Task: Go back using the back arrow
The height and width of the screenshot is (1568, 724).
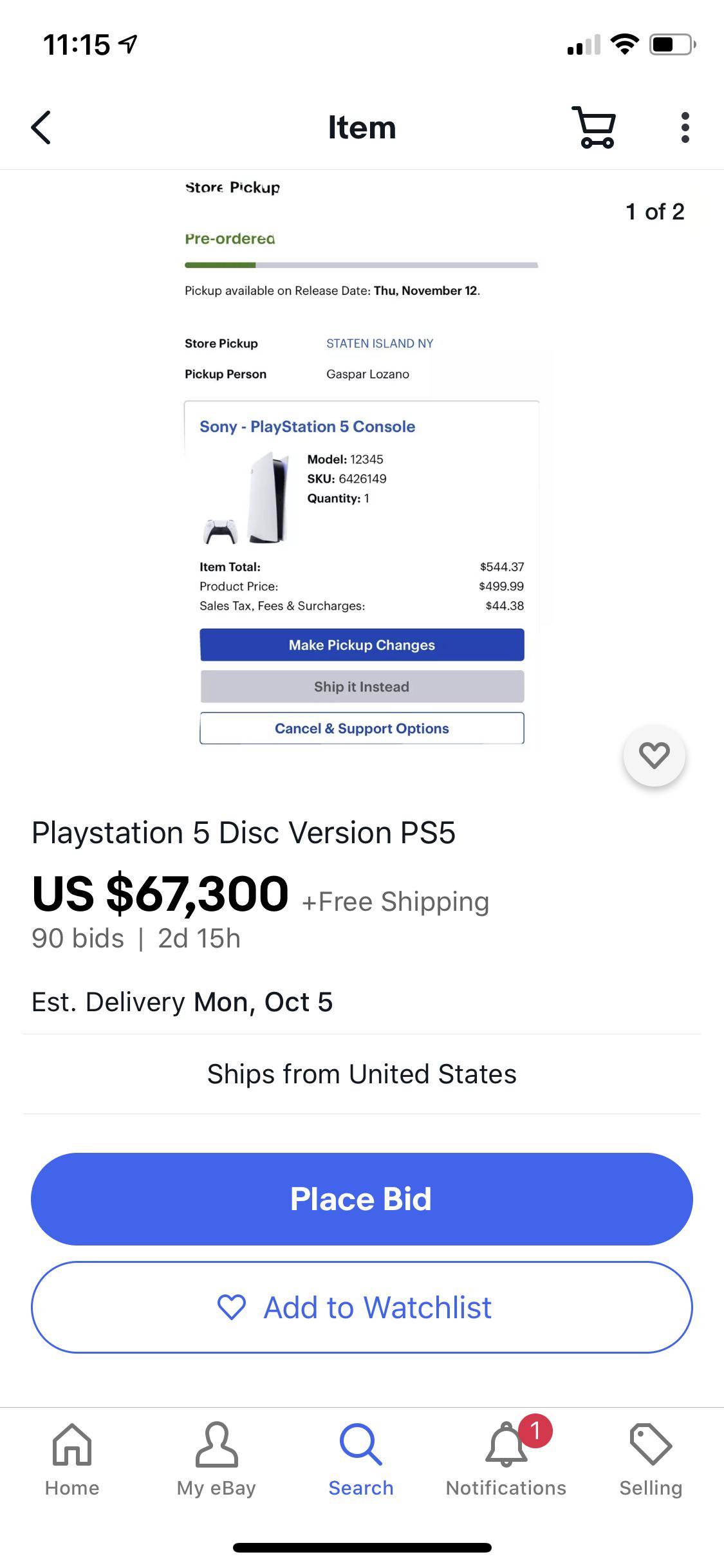Action: (x=41, y=127)
